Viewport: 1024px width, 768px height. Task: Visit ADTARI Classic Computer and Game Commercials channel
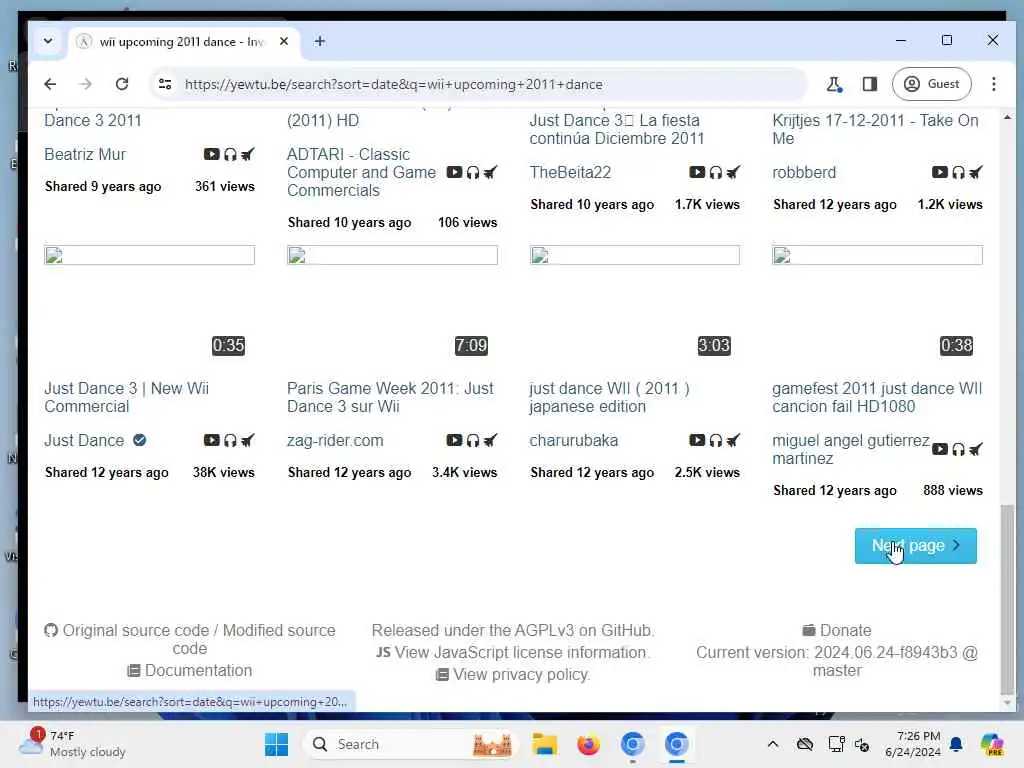pos(361,172)
